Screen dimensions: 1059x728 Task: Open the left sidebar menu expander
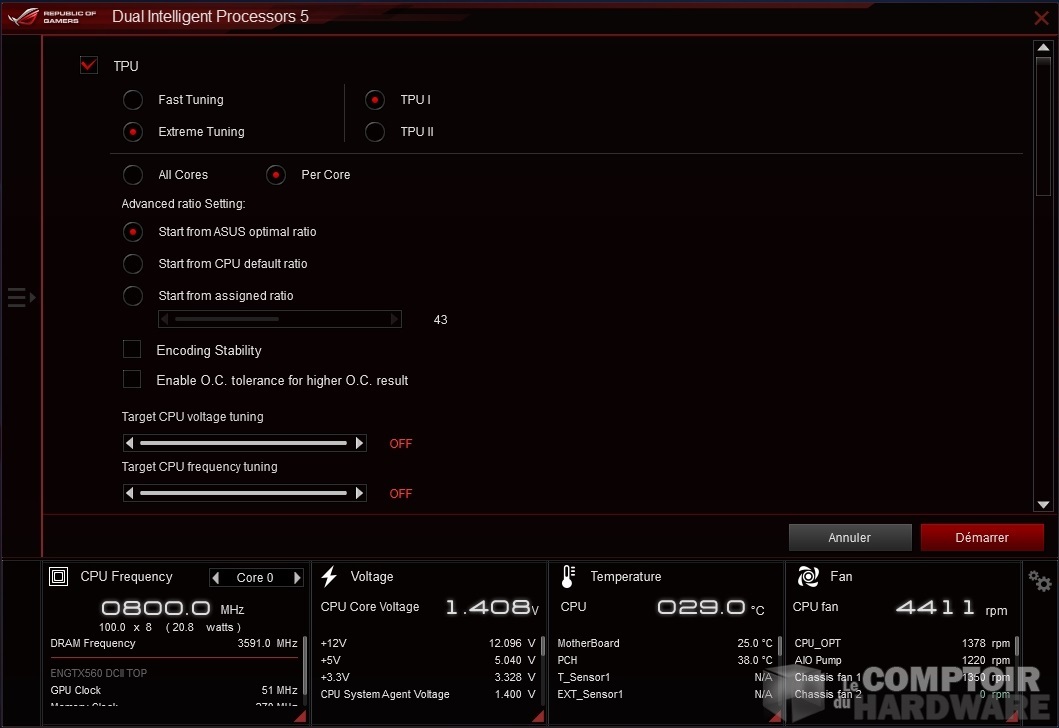coord(20,297)
